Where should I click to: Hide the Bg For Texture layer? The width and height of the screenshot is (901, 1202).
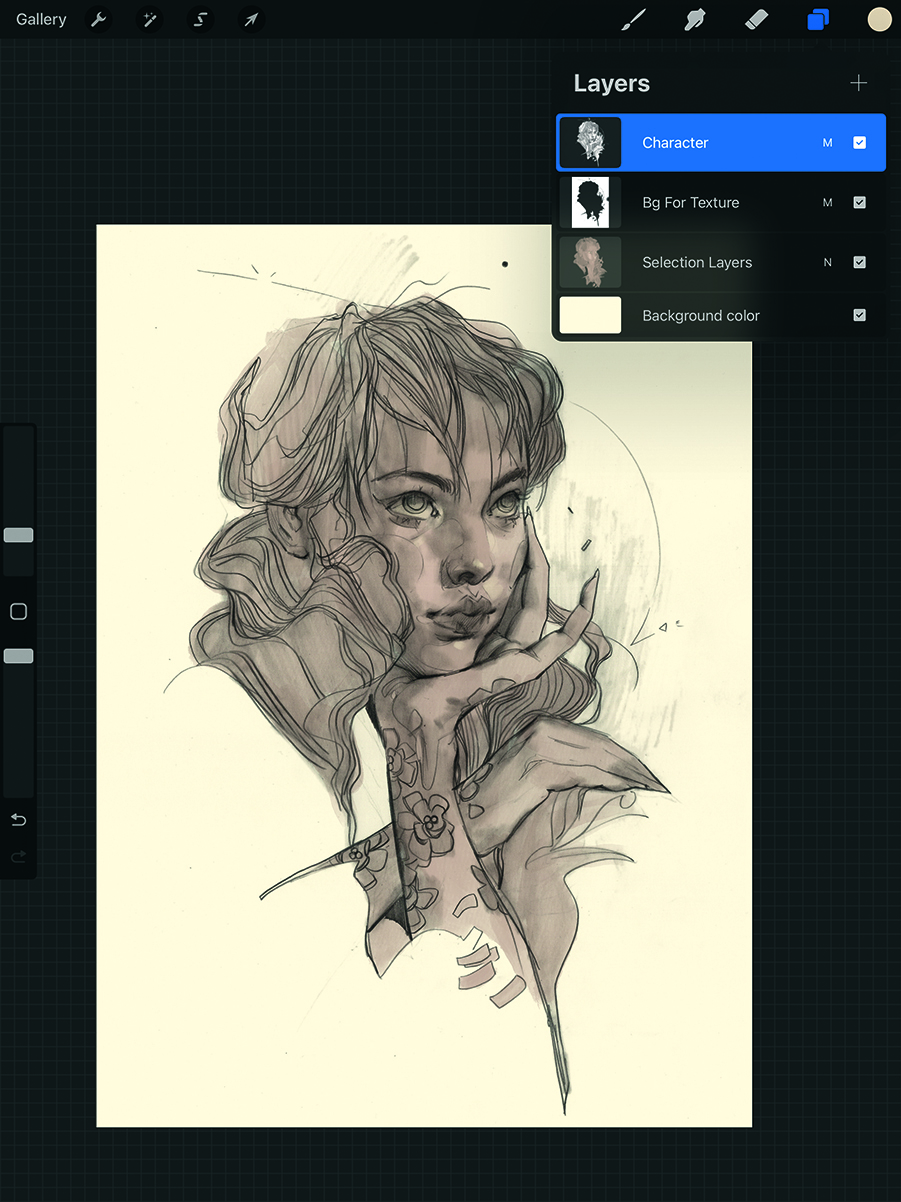coord(859,203)
